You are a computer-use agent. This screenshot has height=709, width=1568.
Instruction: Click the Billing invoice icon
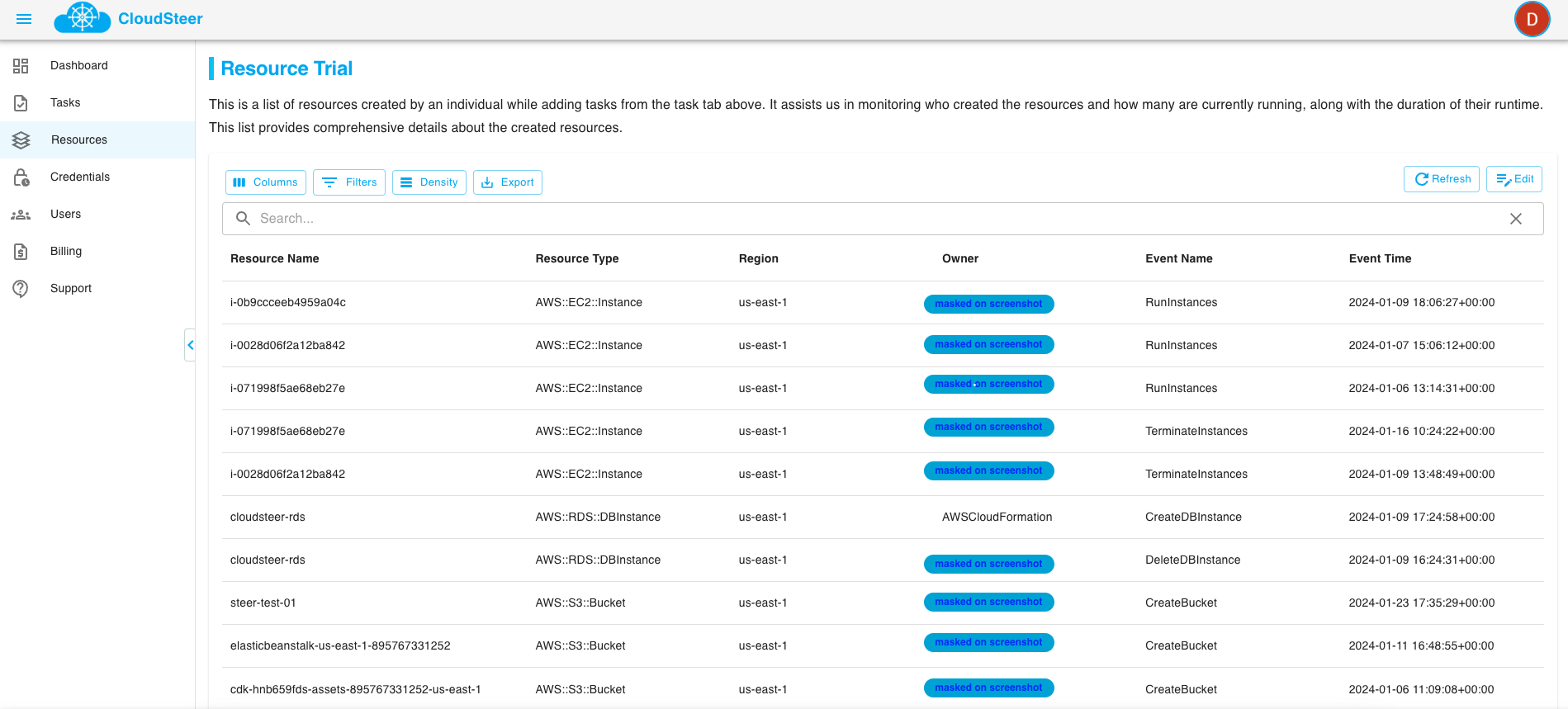point(21,252)
